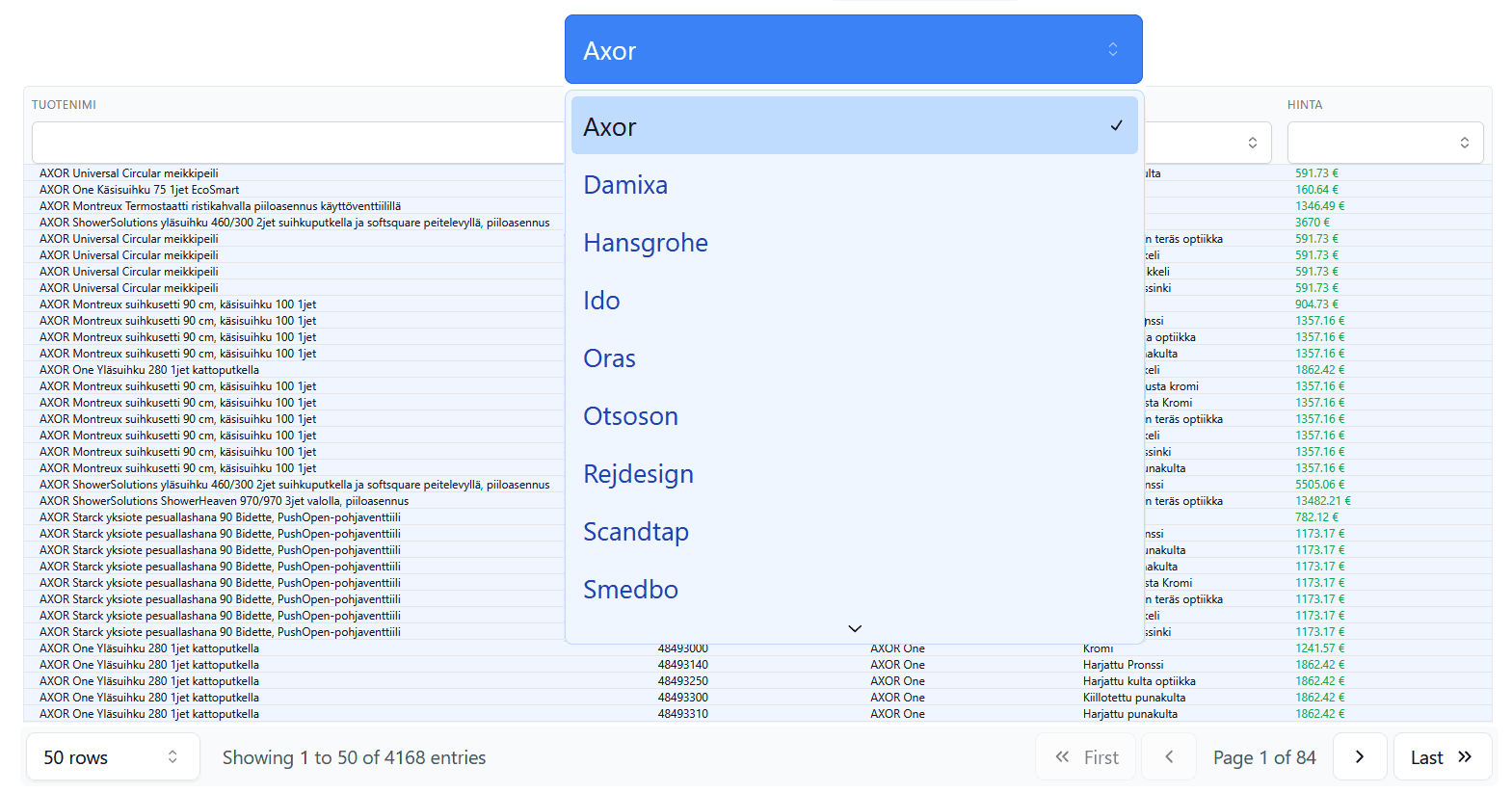This screenshot has width=1512, height=793.
Task: Jump to the First page
Action: pos(1086,757)
